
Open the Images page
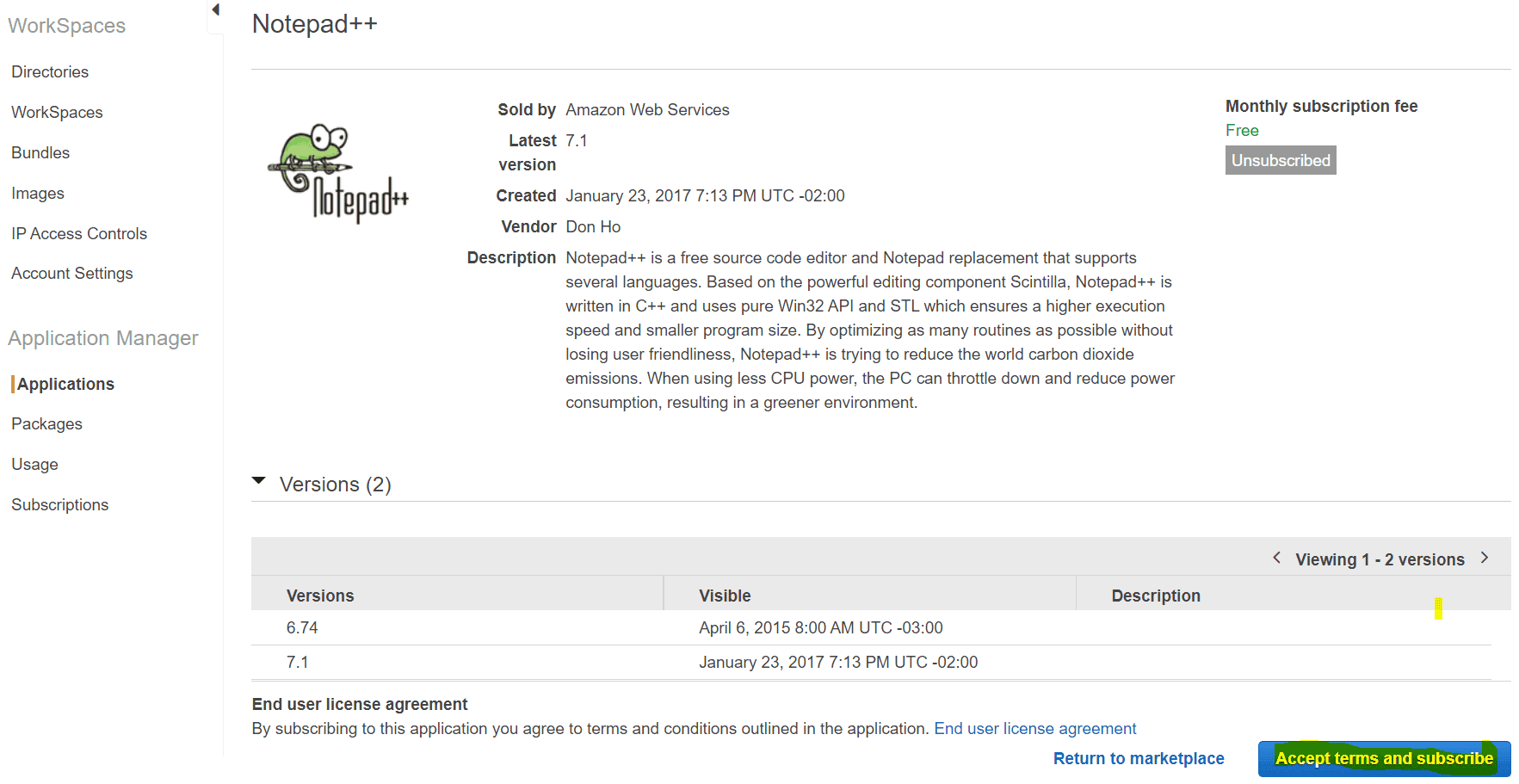[x=38, y=194]
